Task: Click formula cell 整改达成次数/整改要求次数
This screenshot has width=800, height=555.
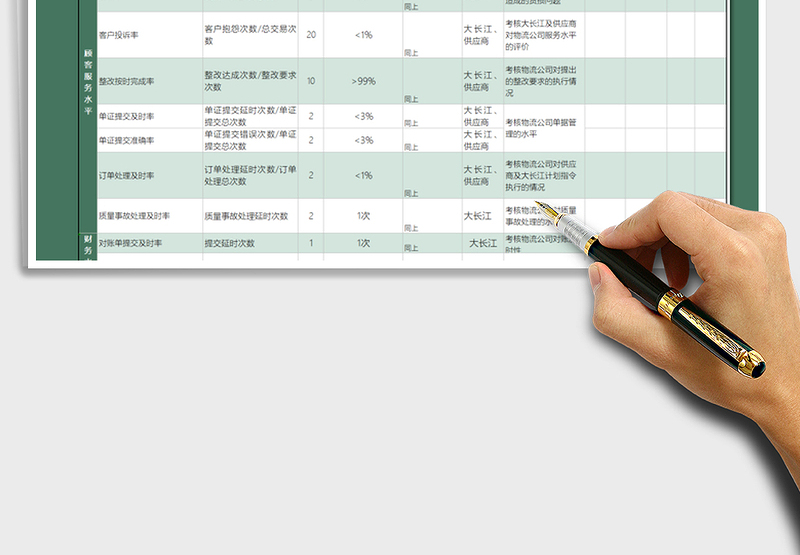Action: [249, 81]
